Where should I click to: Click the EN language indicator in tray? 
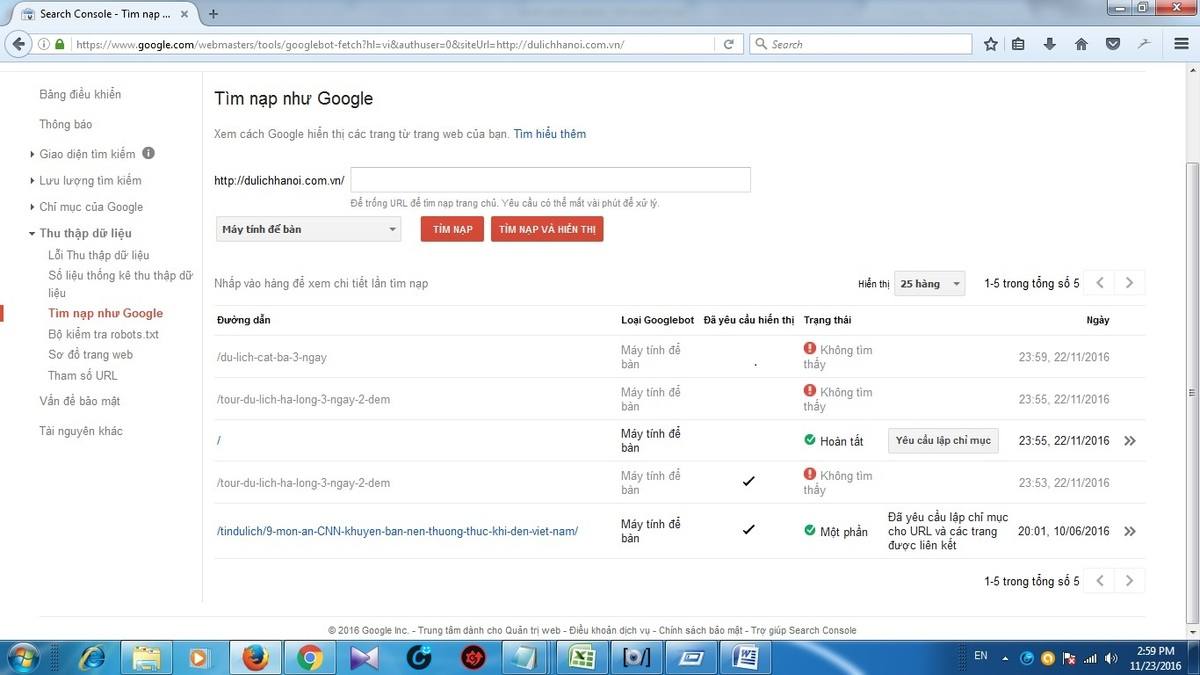(x=981, y=656)
